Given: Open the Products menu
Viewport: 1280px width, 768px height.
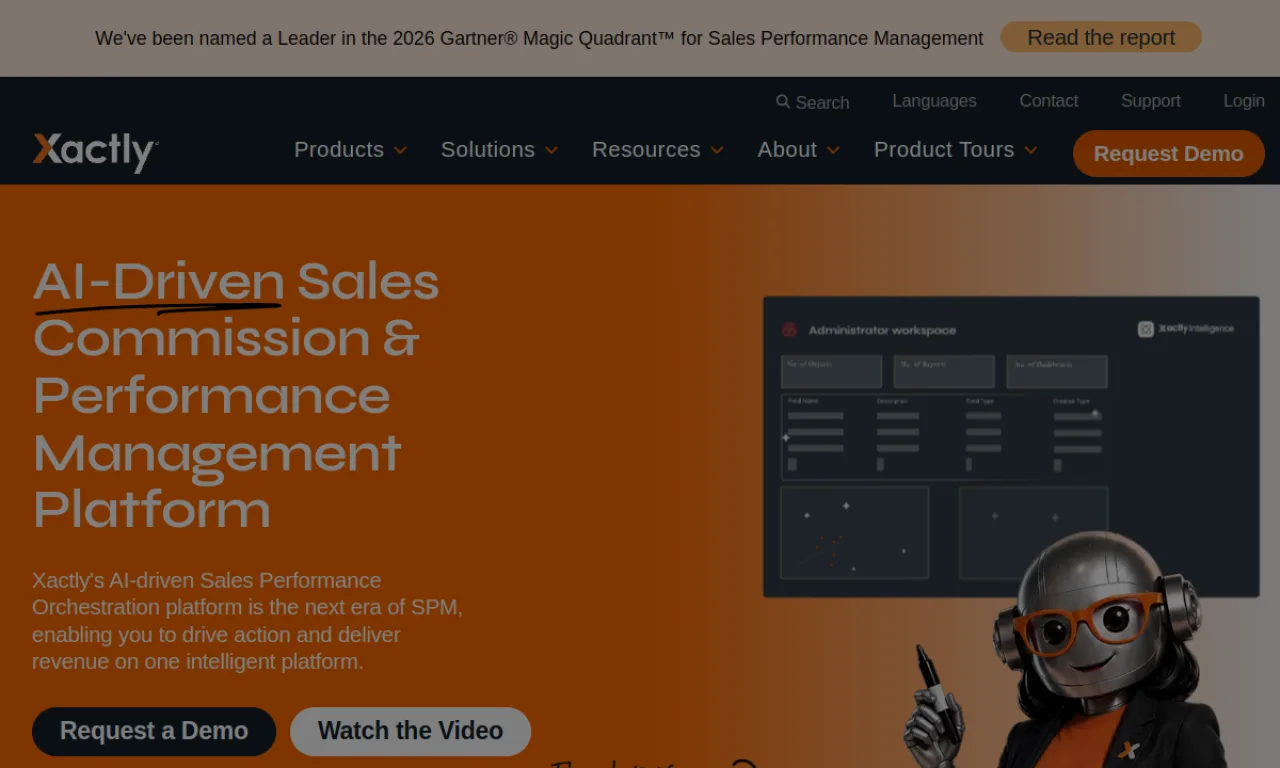Looking at the screenshot, I should [339, 150].
